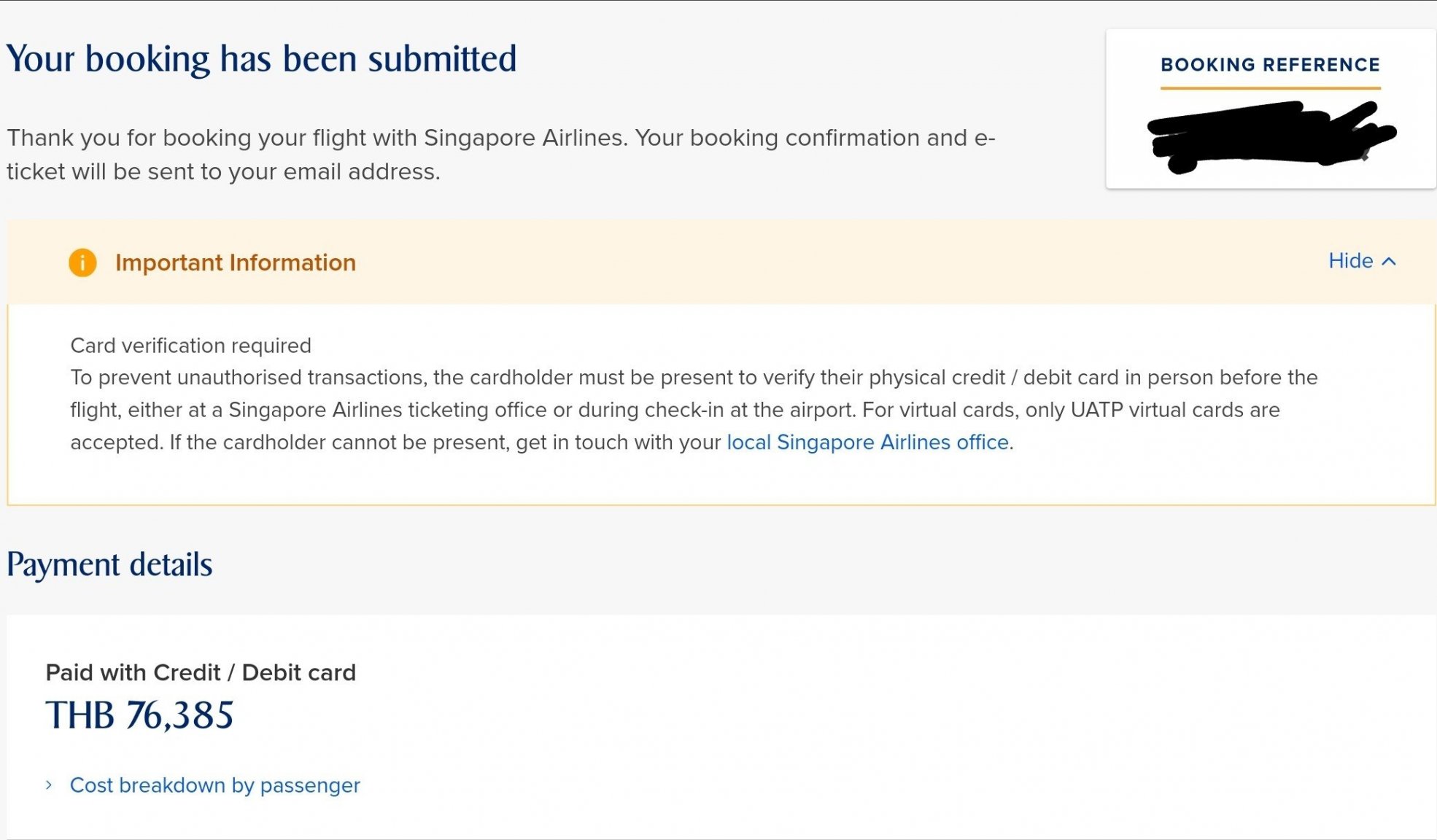Select the THB 76,385 payment amount
1437x840 pixels.
[x=139, y=715]
